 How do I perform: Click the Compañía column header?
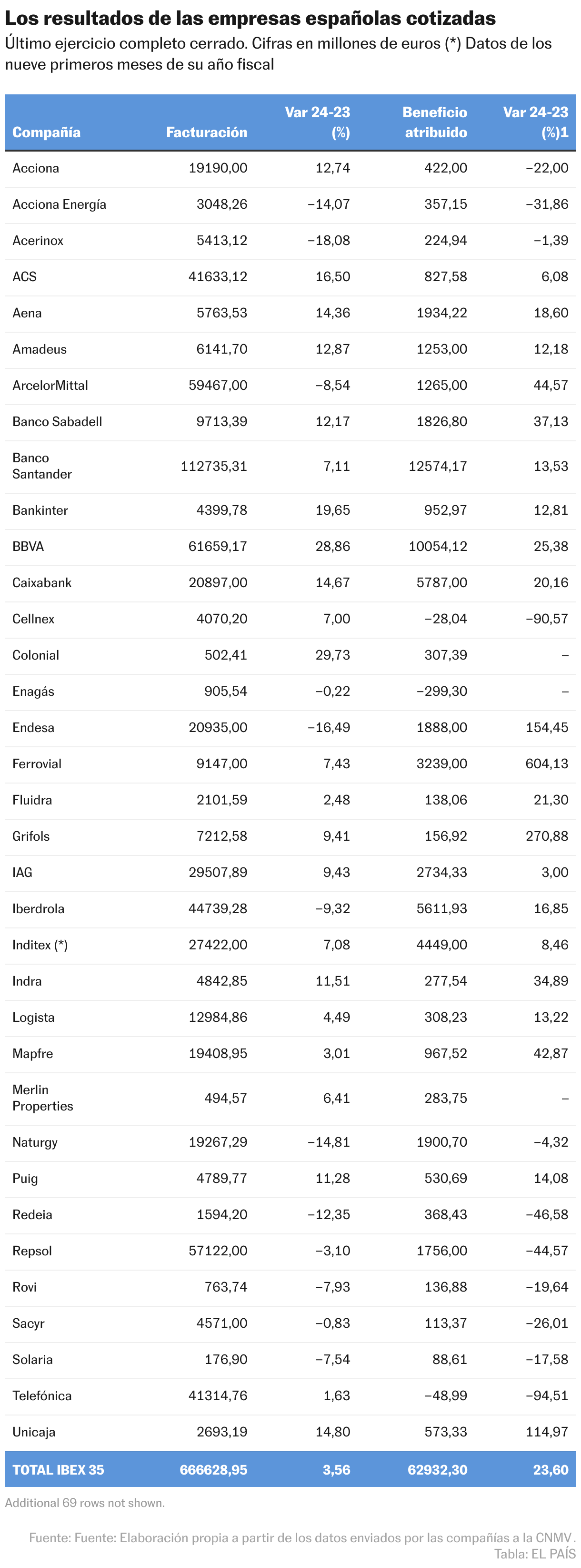(x=46, y=132)
